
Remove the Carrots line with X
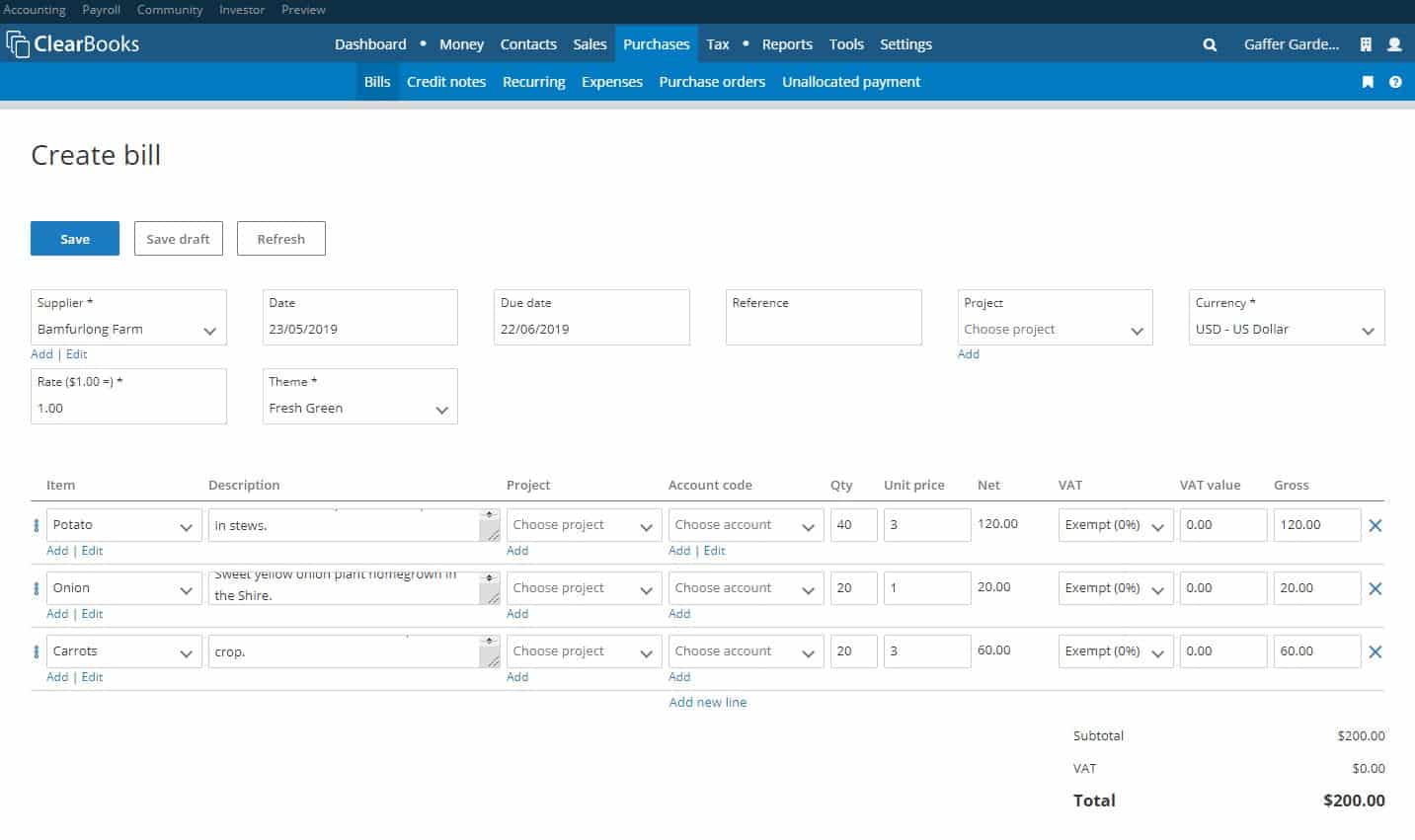pos(1375,651)
